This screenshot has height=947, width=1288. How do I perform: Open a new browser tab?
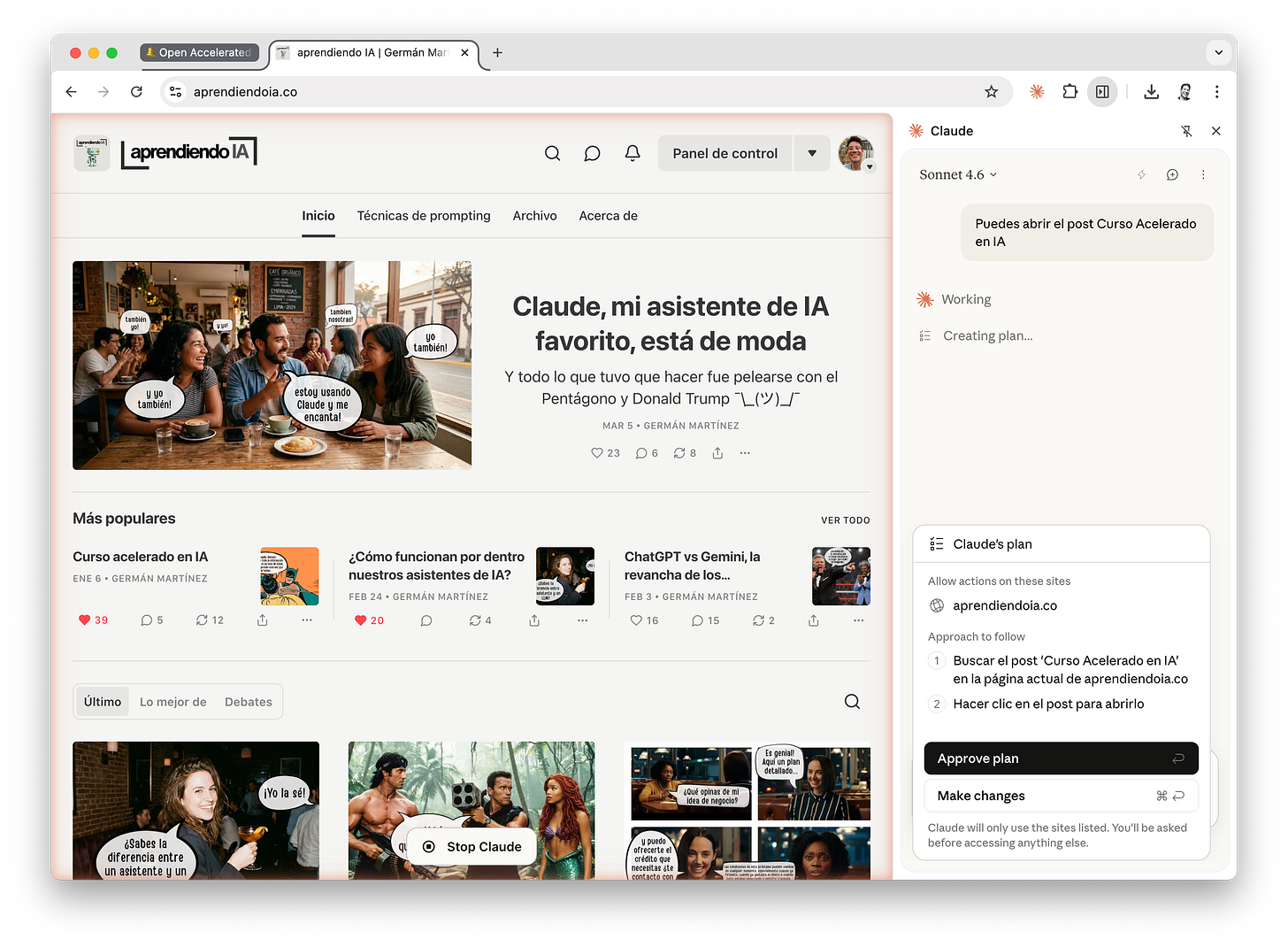pyautogui.click(x=497, y=52)
